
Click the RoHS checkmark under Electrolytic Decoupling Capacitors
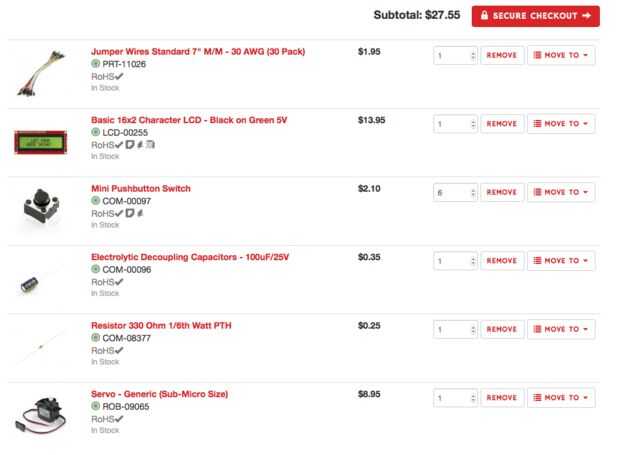(119, 282)
